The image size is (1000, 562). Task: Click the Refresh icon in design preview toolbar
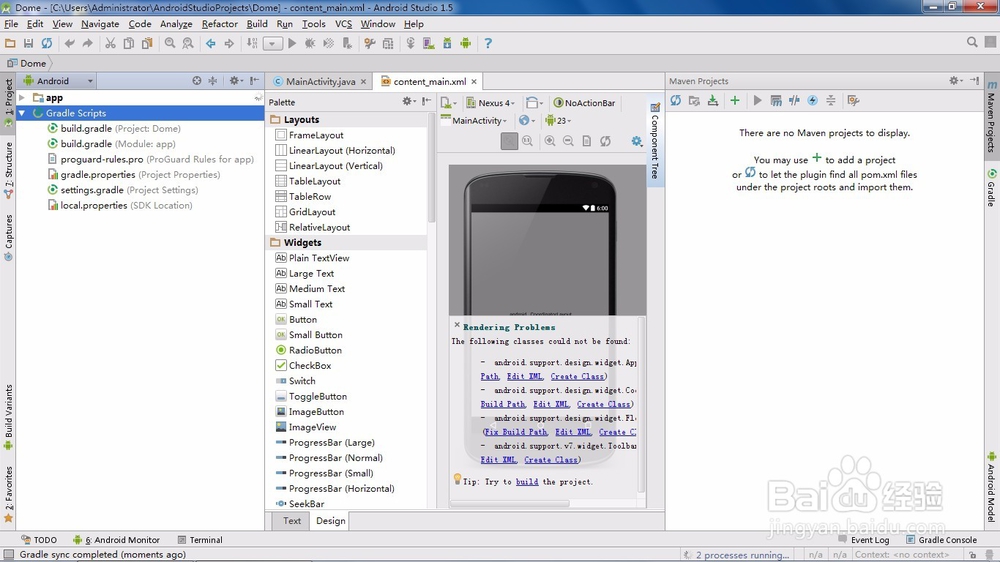click(x=605, y=141)
